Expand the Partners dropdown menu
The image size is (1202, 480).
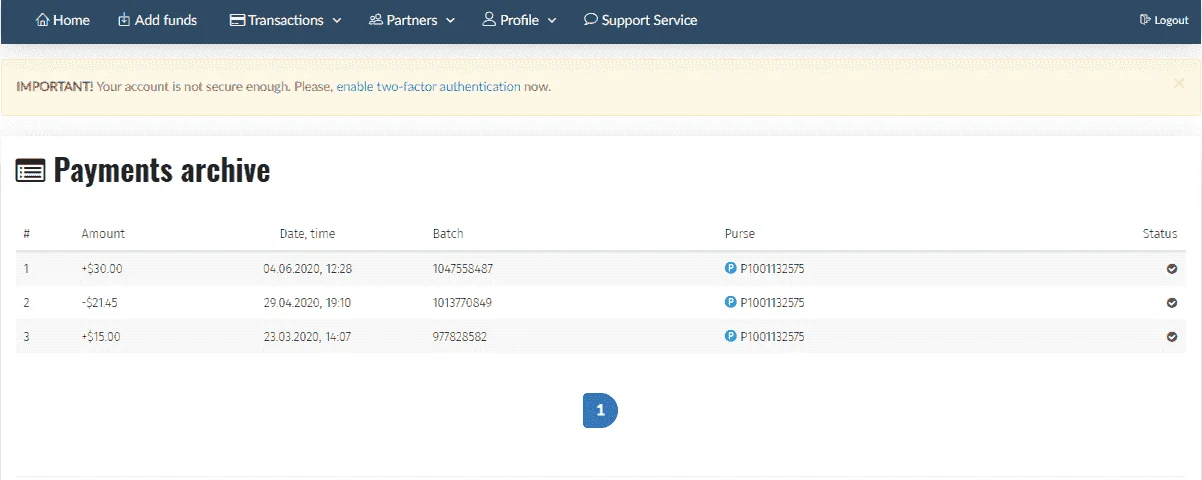tap(411, 20)
